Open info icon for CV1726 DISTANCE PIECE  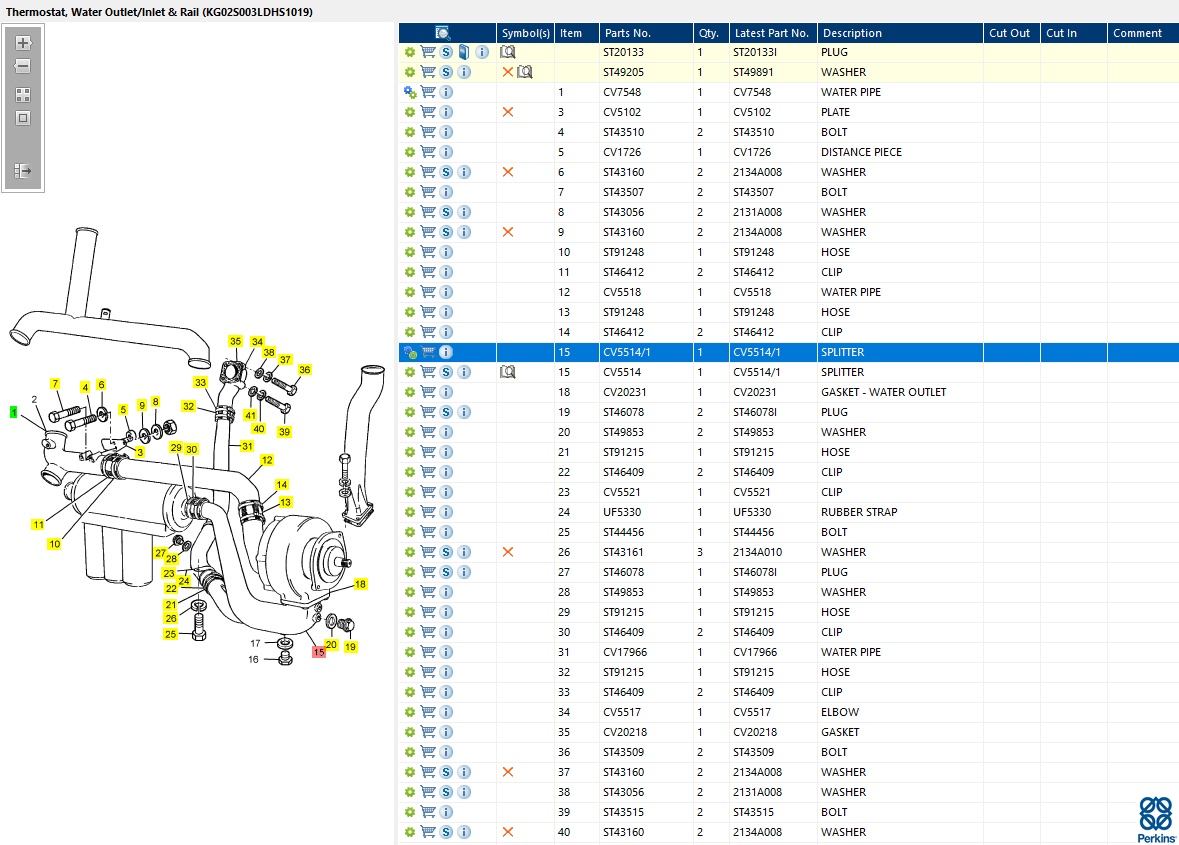(x=446, y=152)
